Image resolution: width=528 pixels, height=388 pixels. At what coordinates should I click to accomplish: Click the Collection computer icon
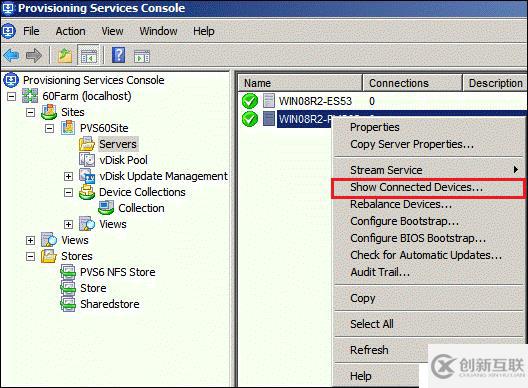click(106, 208)
